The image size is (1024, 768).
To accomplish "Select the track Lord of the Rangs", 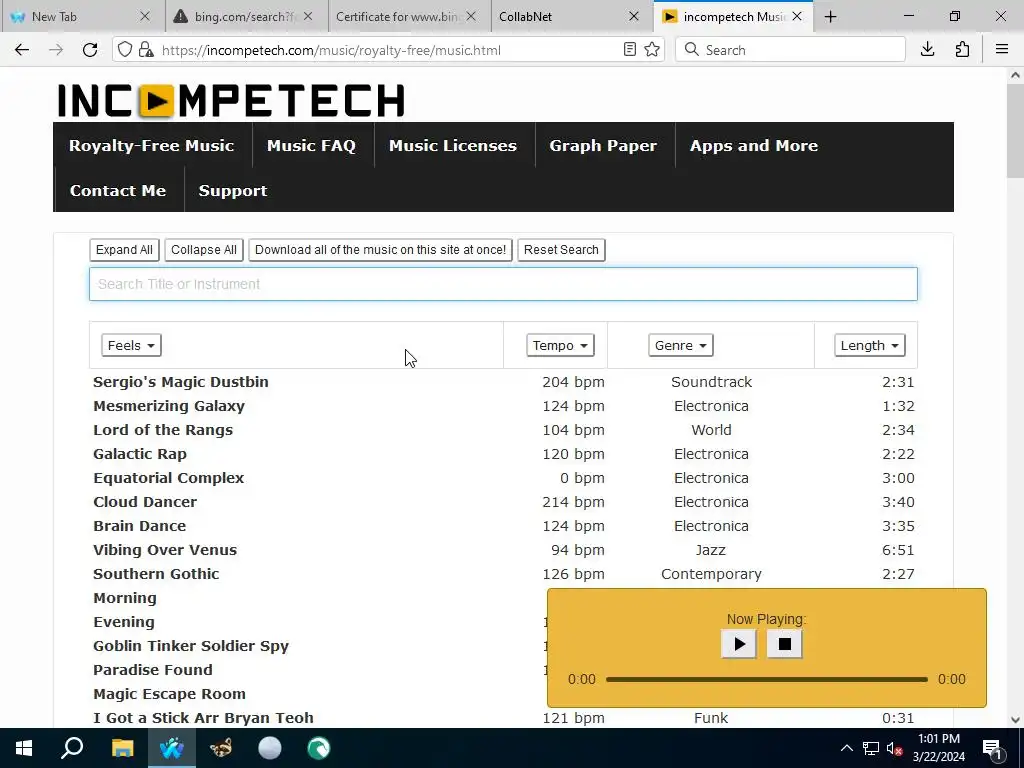I will point(163,430).
